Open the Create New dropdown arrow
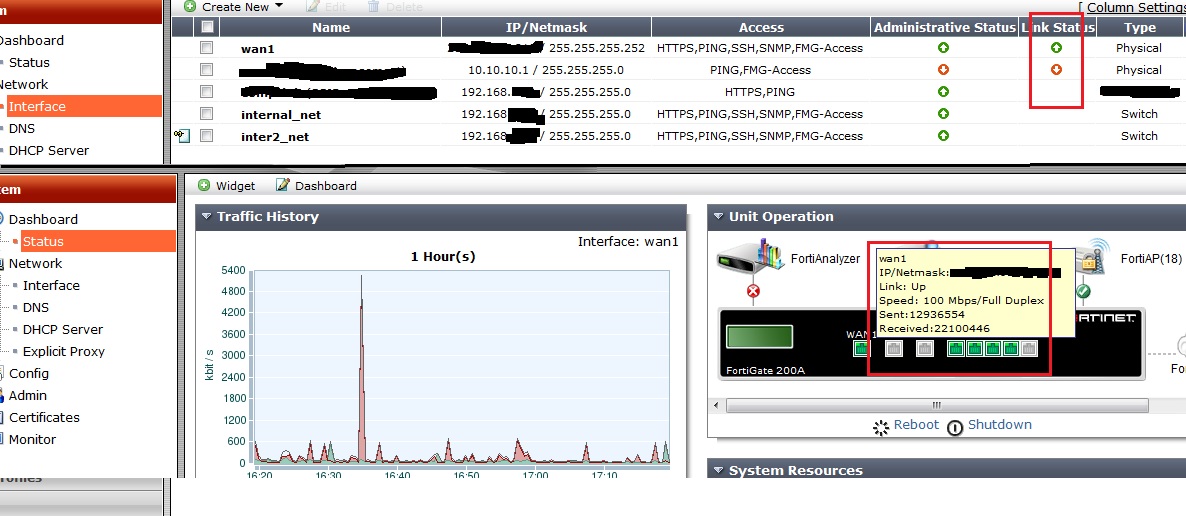Image resolution: width=1186 pixels, height=516 pixels. (x=278, y=5)
